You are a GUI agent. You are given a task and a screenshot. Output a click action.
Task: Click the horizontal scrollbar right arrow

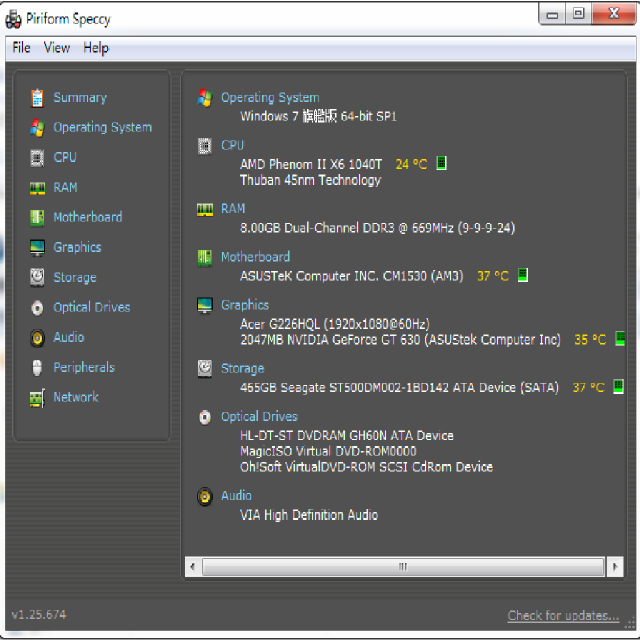(615, 567)
